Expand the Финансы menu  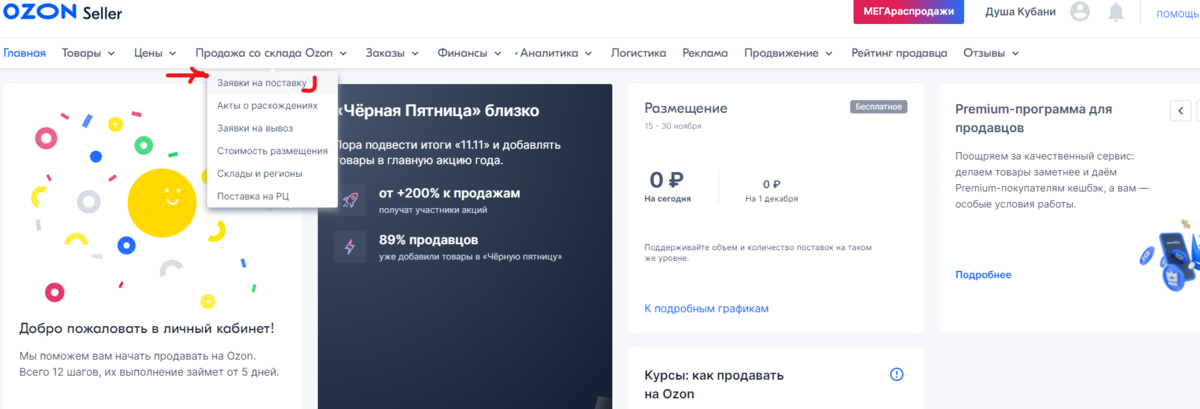tap(469, 53)
